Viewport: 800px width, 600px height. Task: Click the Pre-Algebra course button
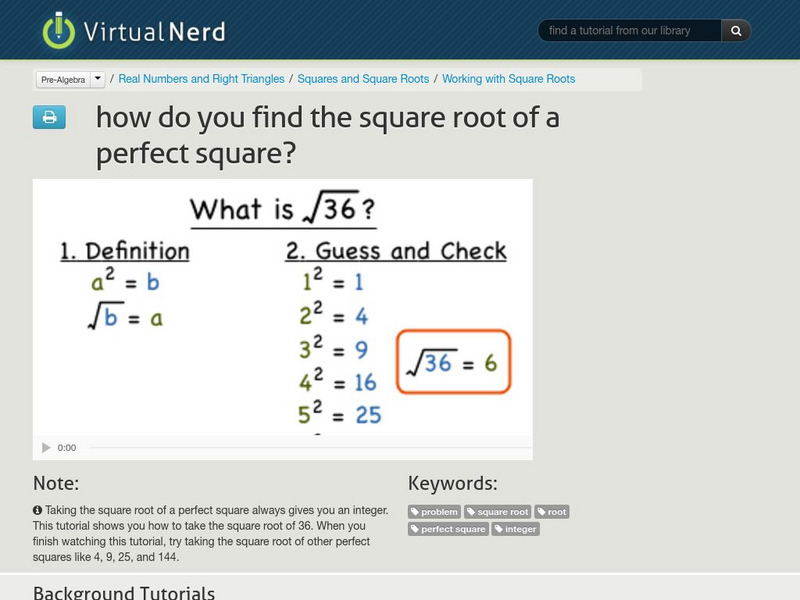point(62,79)
